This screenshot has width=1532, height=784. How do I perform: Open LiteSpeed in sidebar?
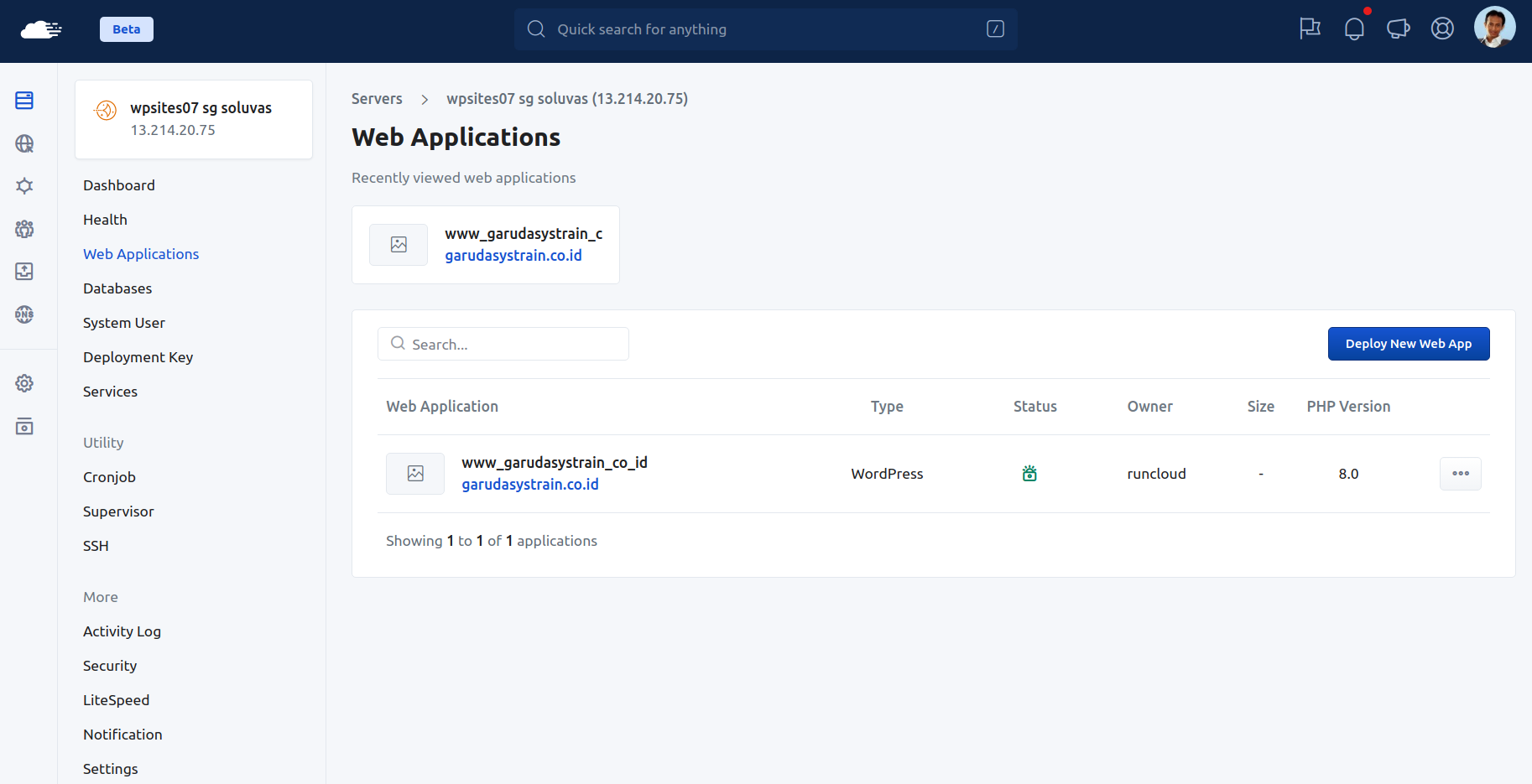(x=116, y=700)
